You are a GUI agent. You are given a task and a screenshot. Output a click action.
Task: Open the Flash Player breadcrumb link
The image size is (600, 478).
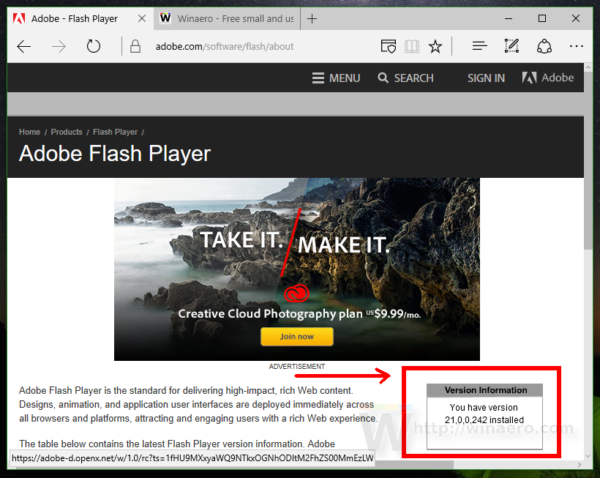point(115,132)
